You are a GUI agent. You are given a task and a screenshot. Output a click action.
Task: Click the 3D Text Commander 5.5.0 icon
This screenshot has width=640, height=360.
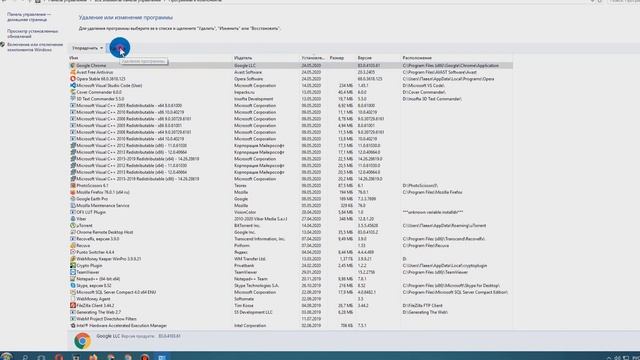pyautogui.click(x=73, y=99)
